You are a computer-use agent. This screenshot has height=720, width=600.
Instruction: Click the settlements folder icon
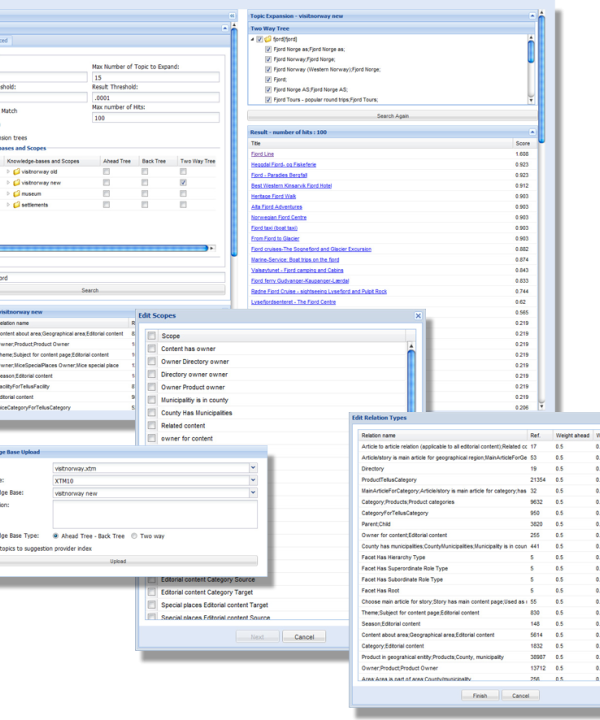point(16,205)
